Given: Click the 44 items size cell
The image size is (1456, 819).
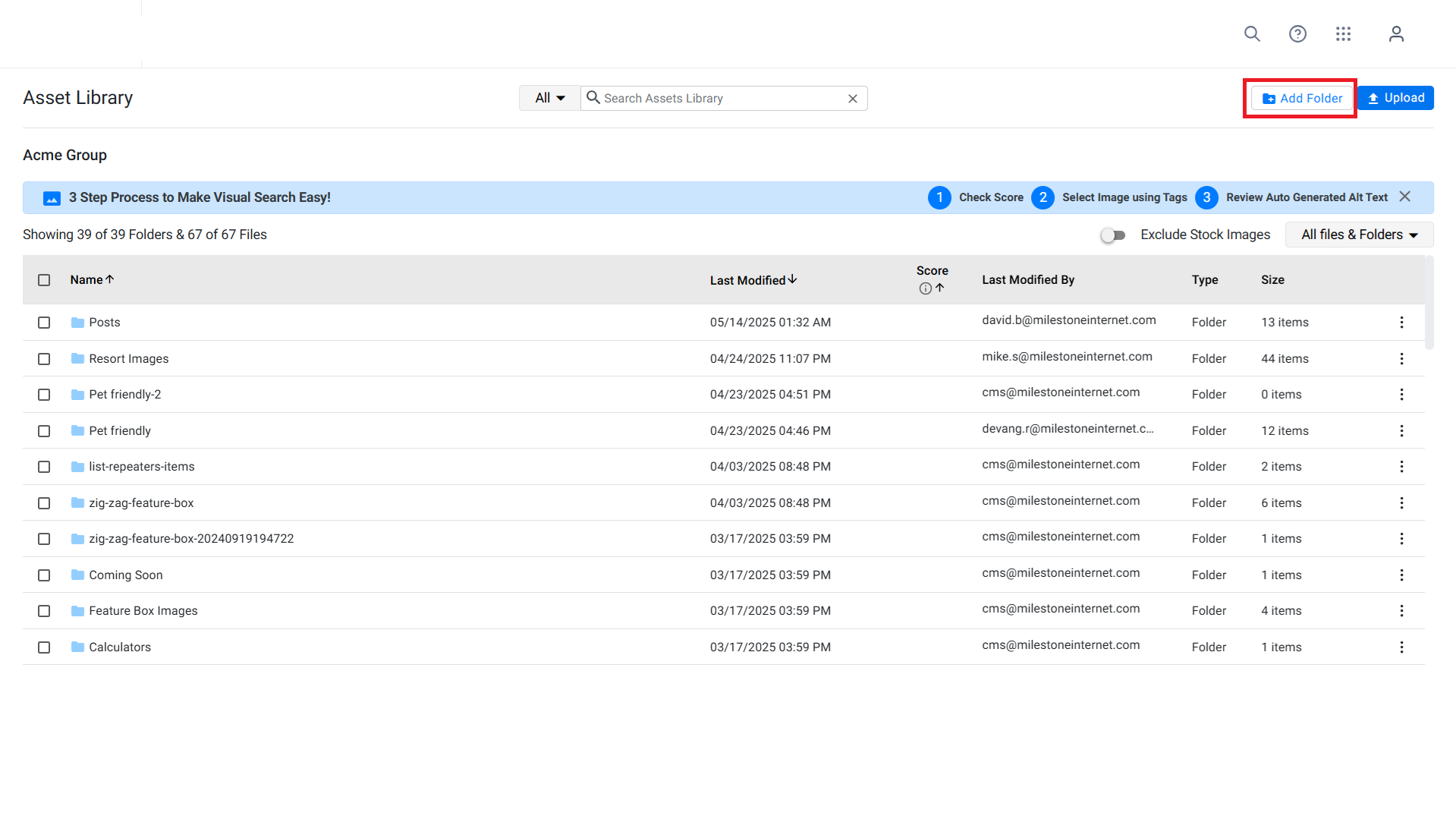Looking at the screenshot, I should click(x=1285, y=359).
